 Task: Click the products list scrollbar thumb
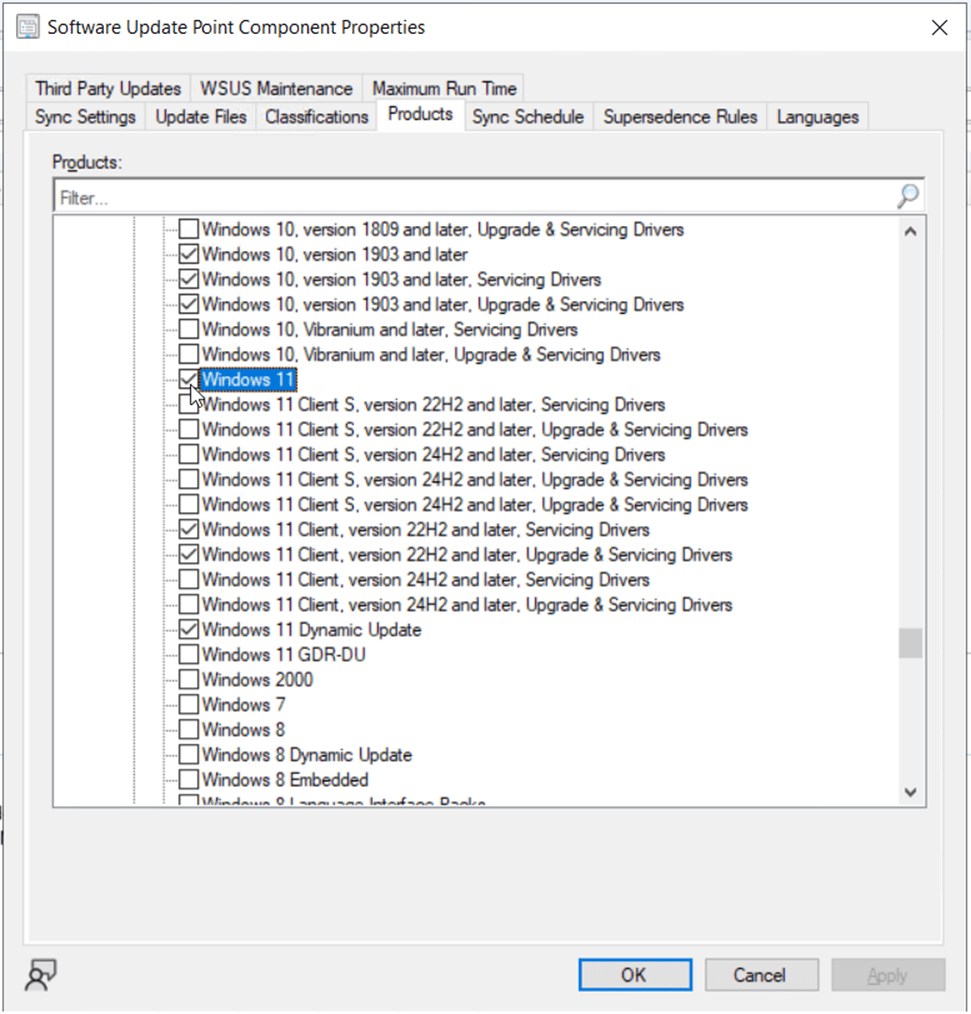pyautogui.click(x=909, y=643)
